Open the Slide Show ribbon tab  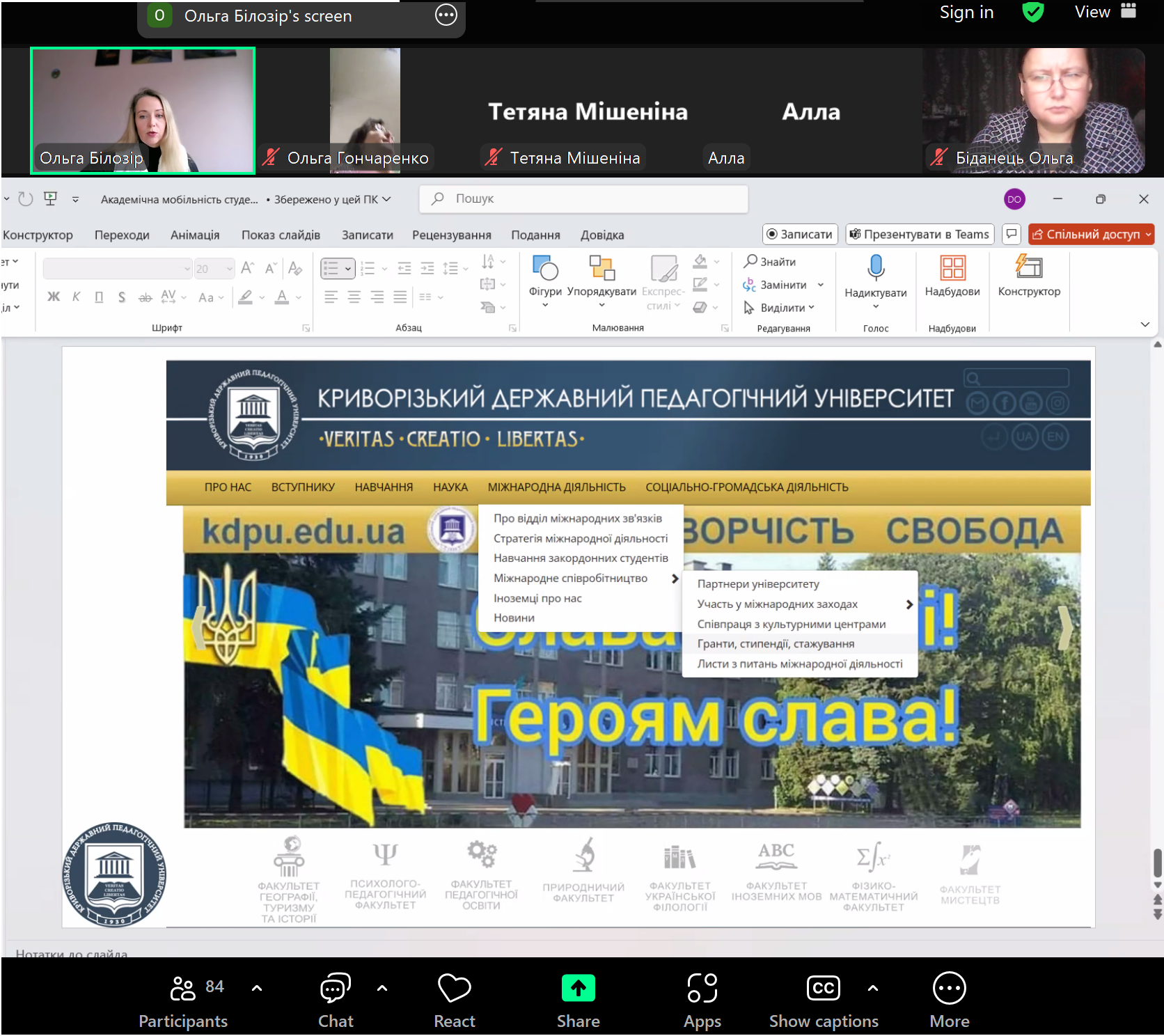281,235
